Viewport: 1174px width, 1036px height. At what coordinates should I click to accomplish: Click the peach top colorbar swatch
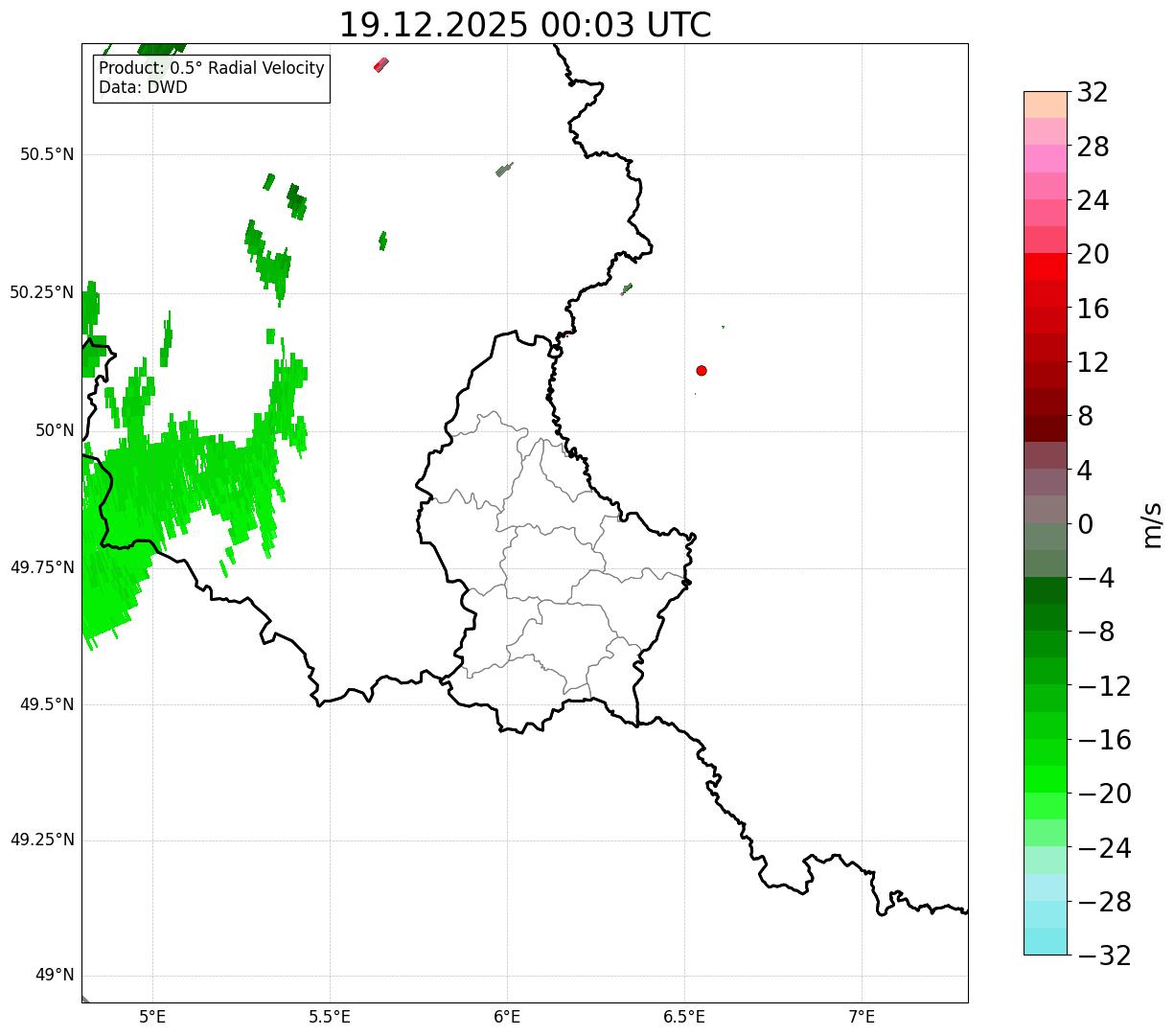tap(1046, 104)
